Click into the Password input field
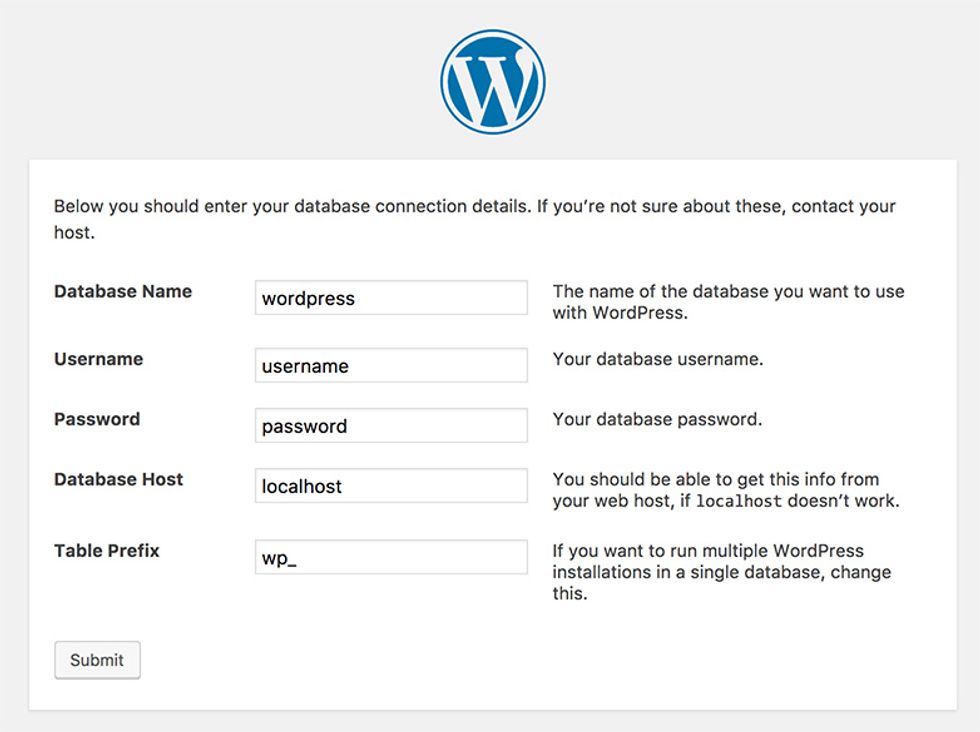 [391, 425]
